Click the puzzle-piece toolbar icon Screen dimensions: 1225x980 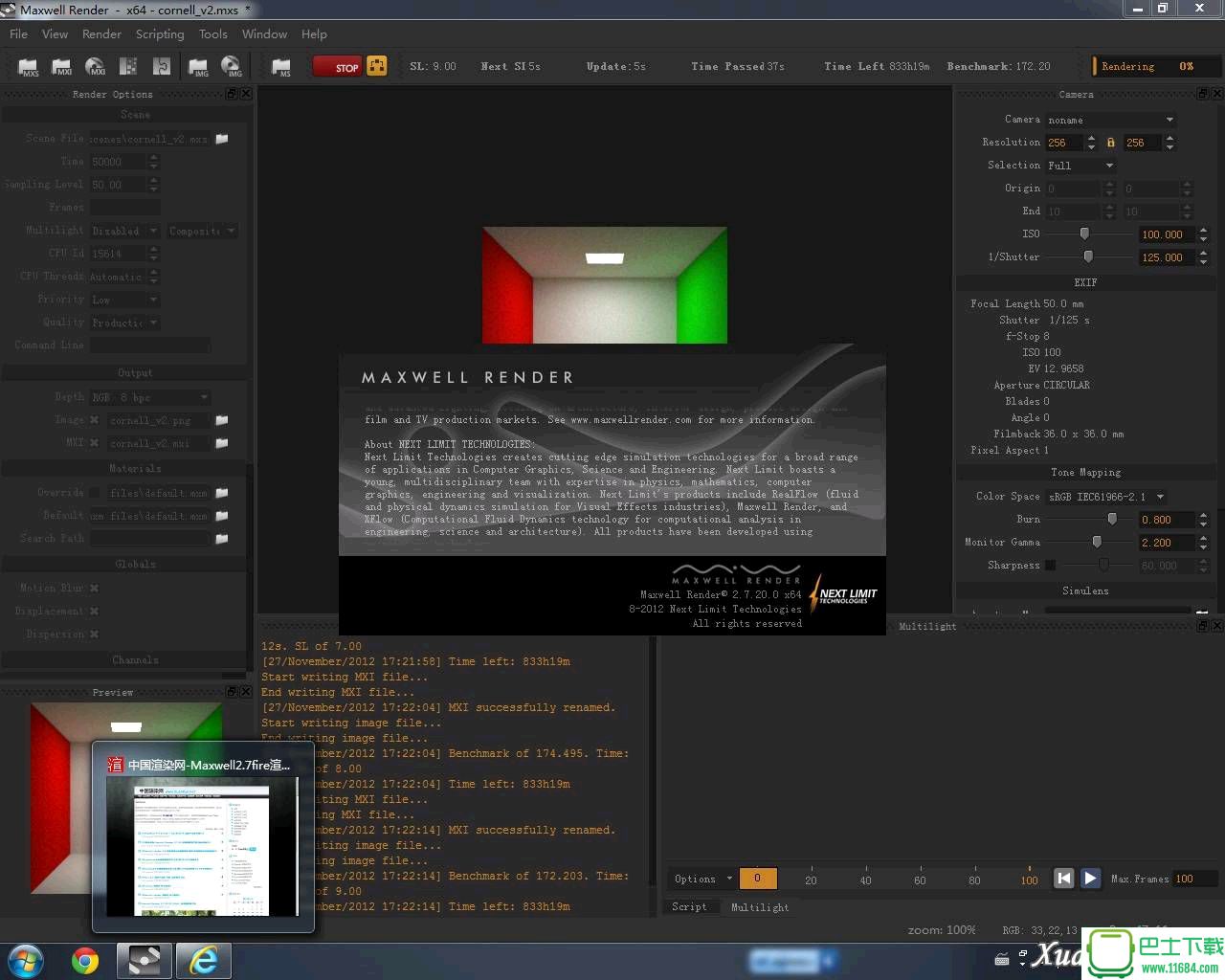(162, 66)
